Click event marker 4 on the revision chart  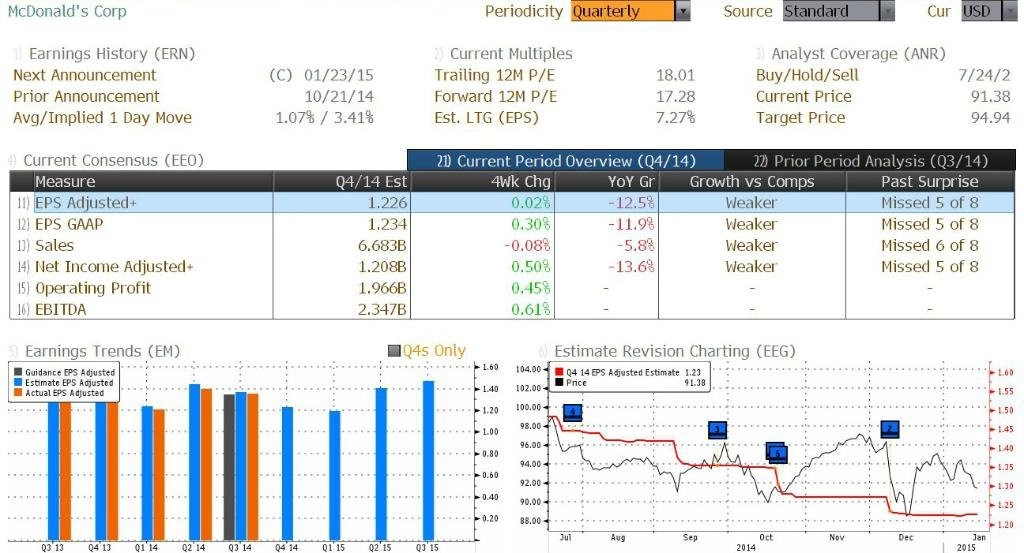point(572,412)
